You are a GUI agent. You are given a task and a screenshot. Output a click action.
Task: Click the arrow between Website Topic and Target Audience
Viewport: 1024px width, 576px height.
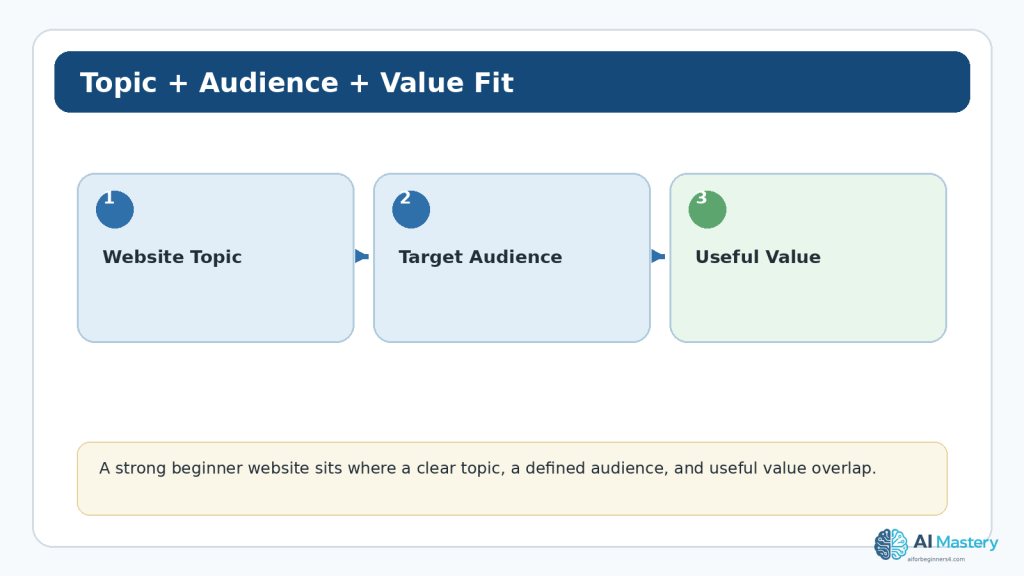[x=362, y=256]
